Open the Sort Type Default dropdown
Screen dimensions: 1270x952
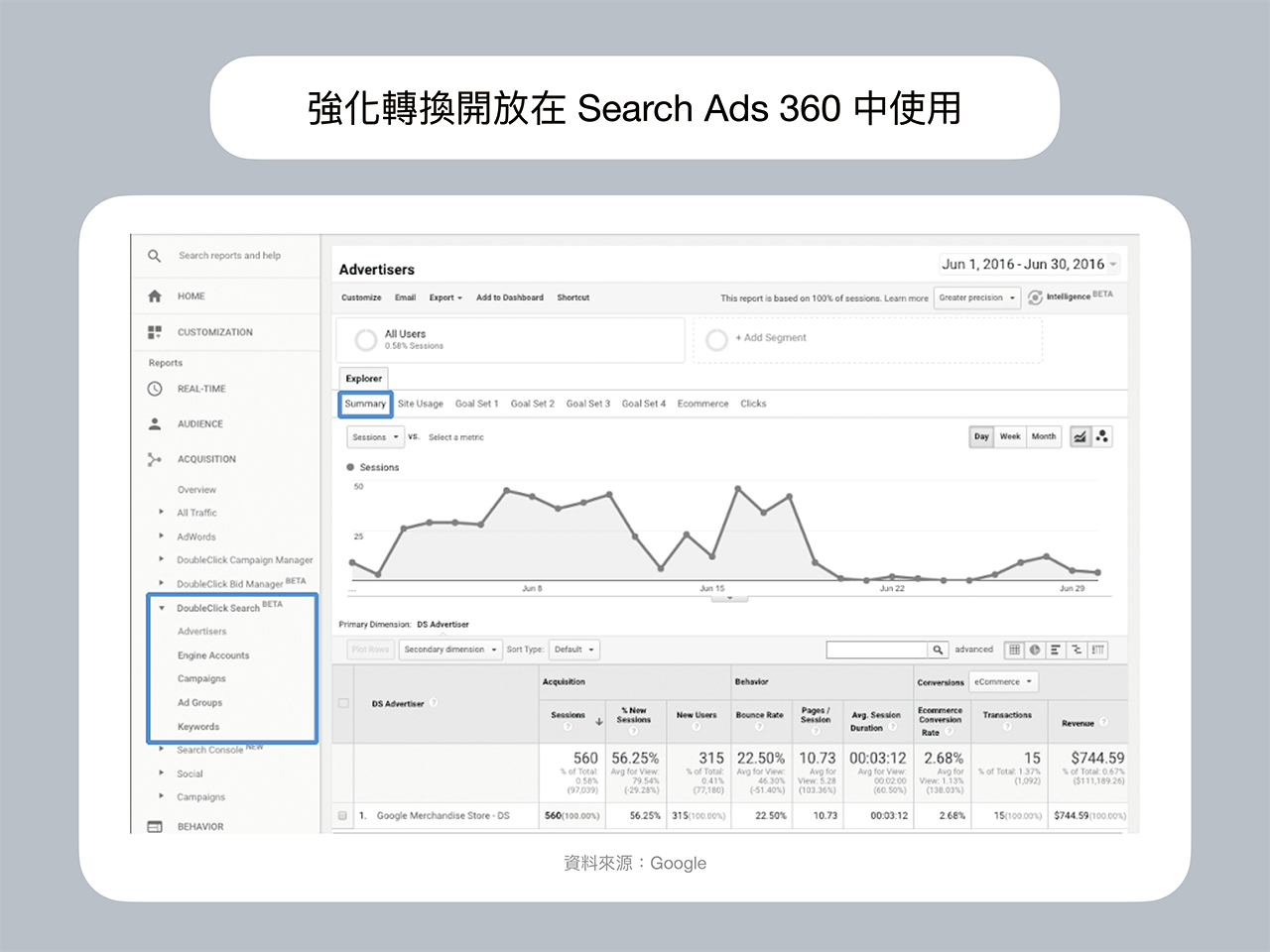point(574,650)
